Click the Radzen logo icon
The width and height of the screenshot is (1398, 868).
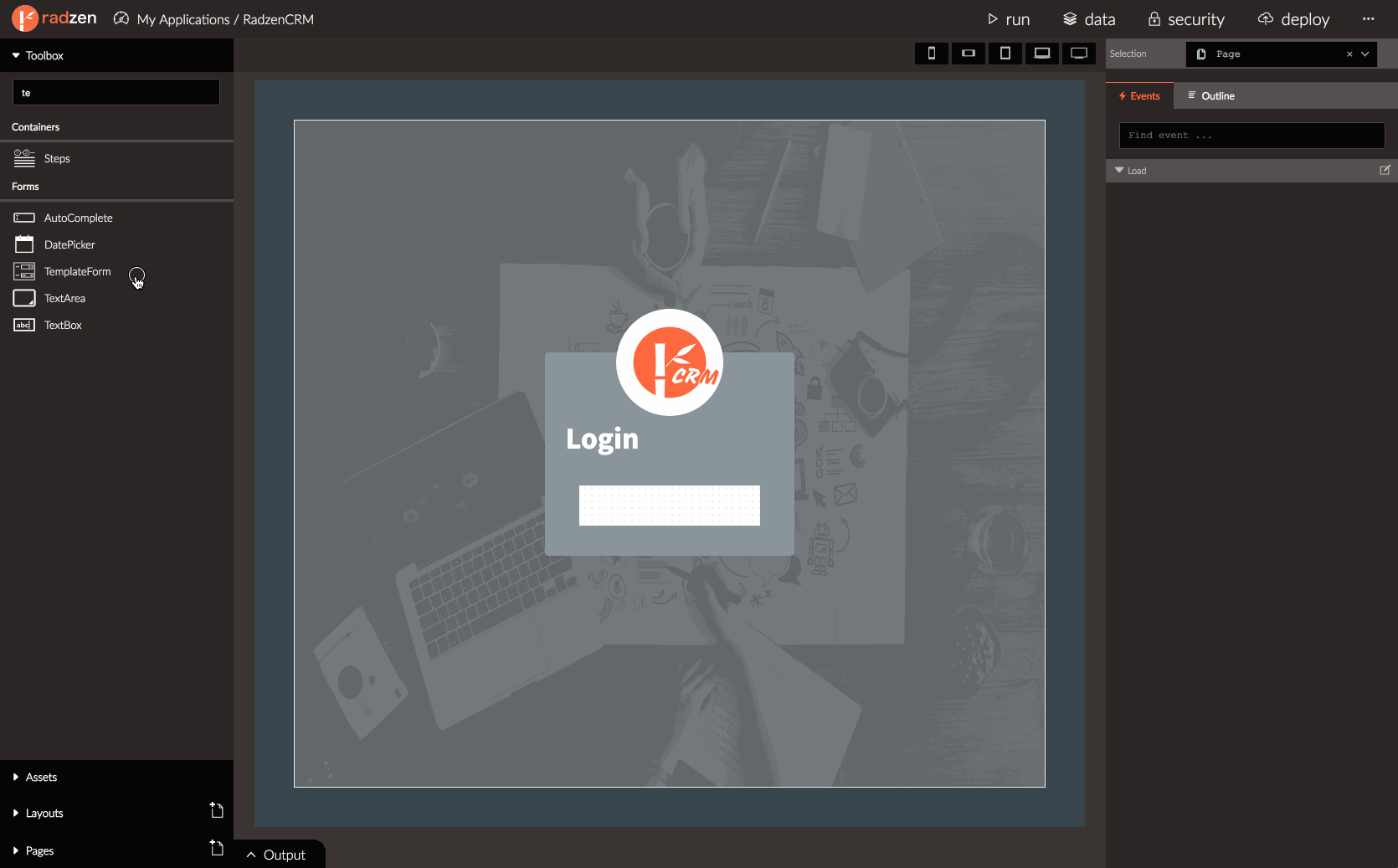(x=25, y=18)
